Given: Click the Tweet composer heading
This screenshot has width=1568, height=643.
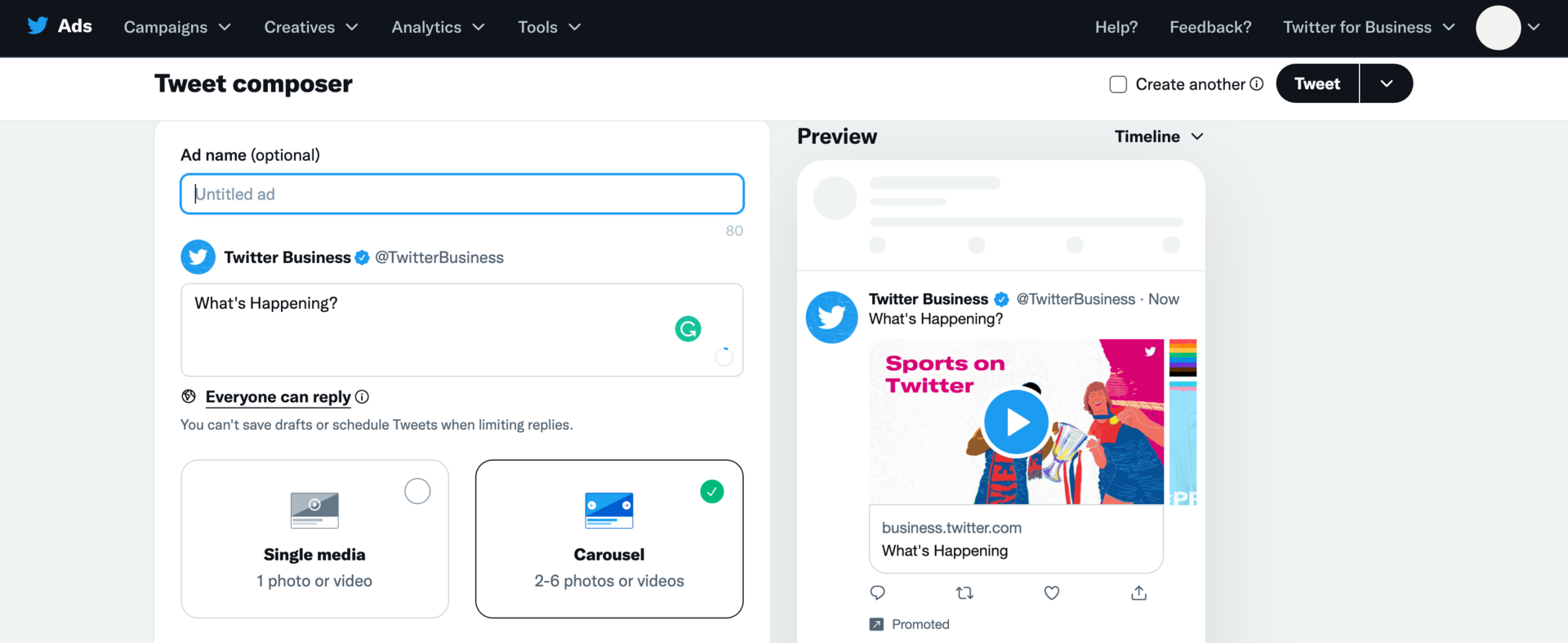Looking at the screenshot, I should (x=253, y=83).
